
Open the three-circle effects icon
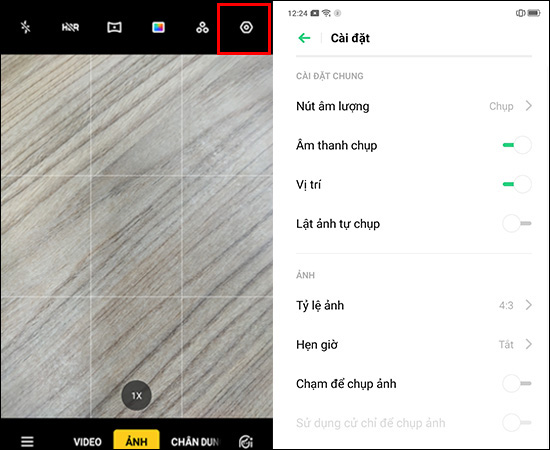pyautogui.click(x=202, y=27)
